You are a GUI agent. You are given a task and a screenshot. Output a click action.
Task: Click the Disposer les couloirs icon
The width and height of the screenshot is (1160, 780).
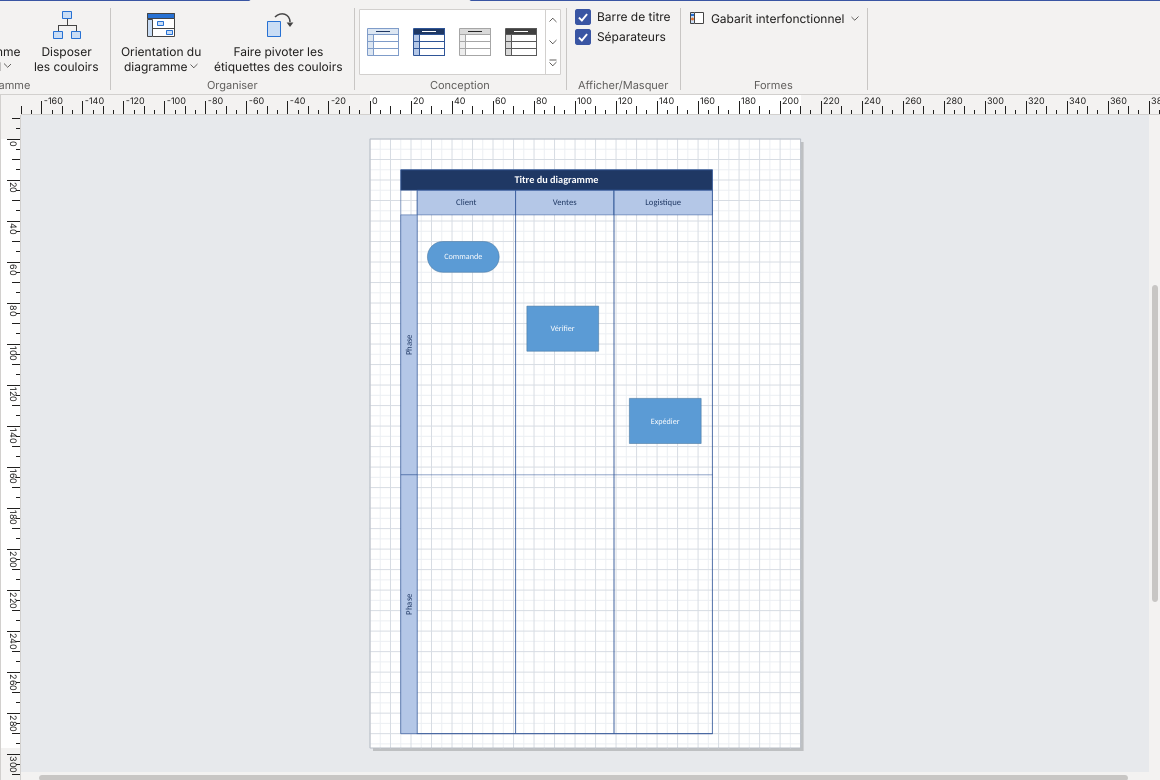click(x=66, y=26)
